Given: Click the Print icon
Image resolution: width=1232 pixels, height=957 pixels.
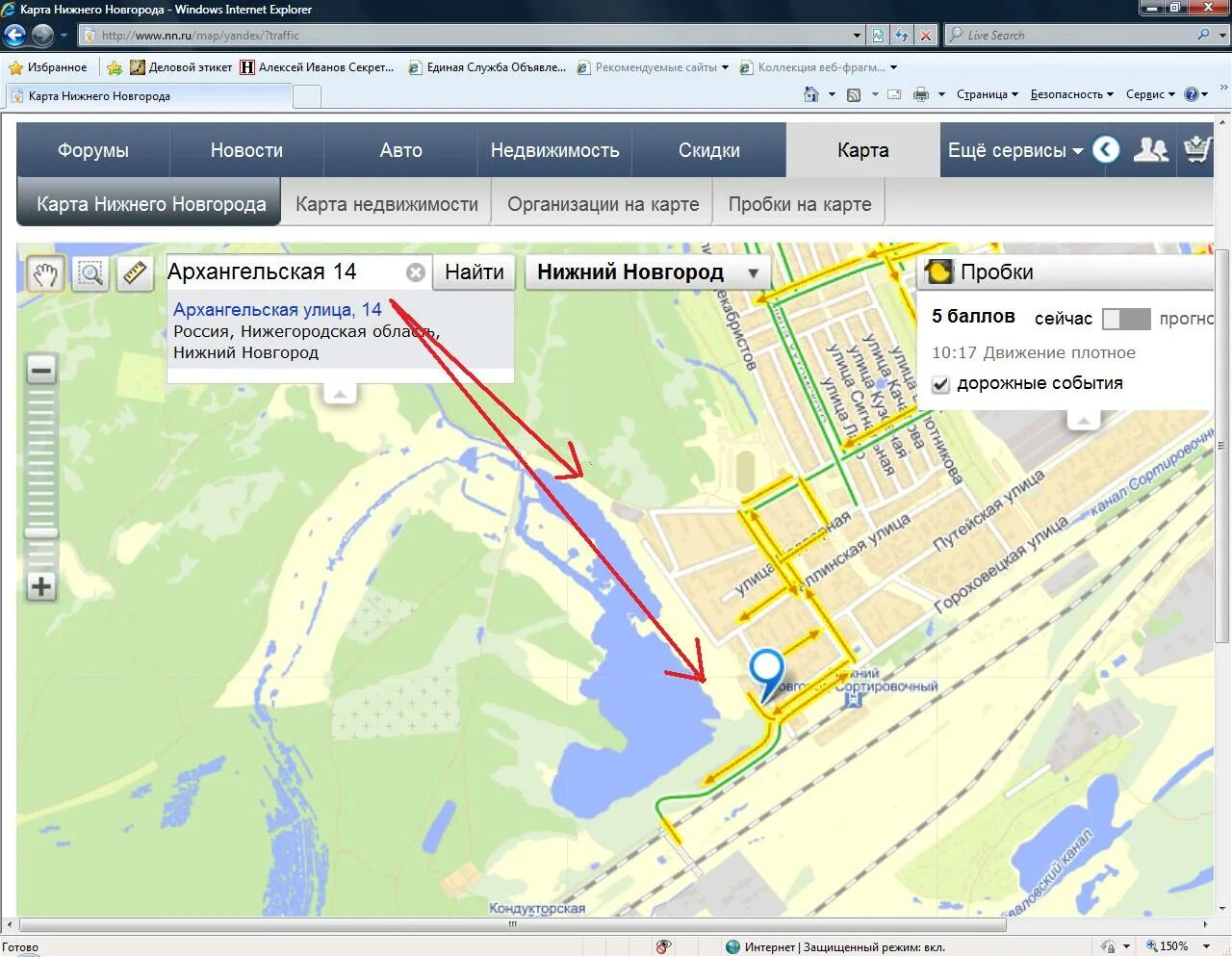Looking at the screenshot, I should point(920,94).
